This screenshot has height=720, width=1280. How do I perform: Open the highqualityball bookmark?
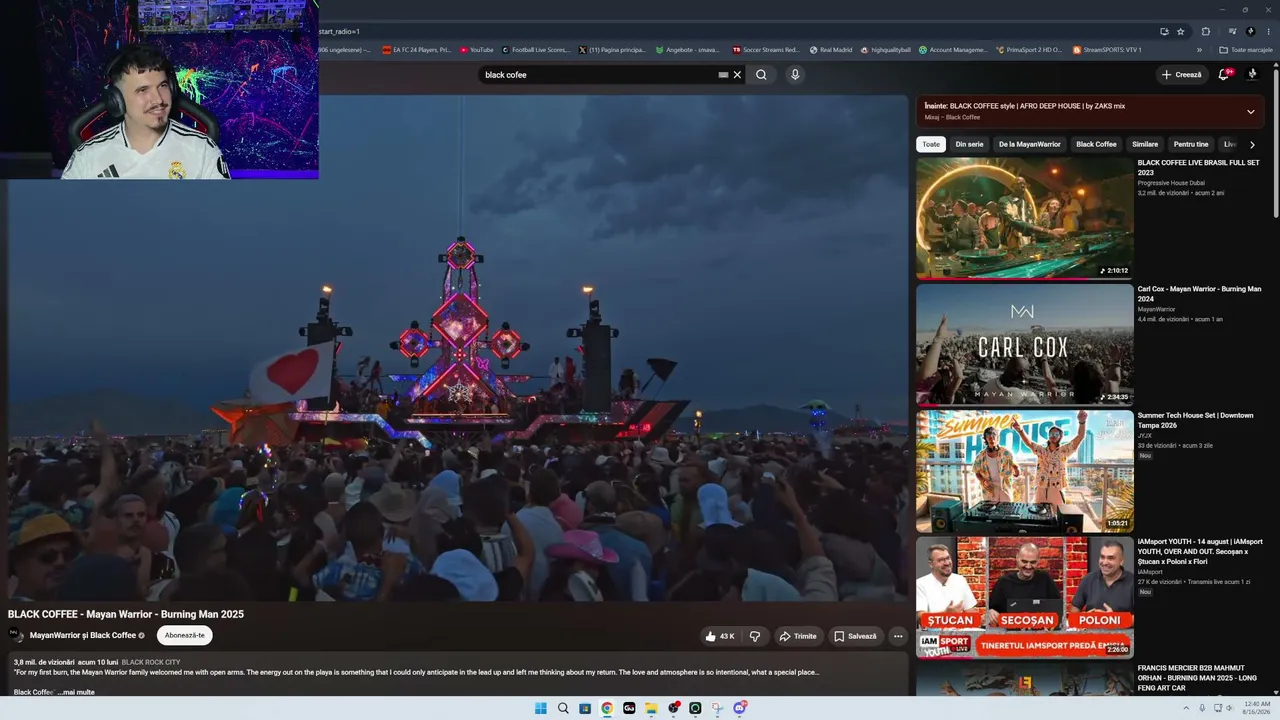coord(885,49)
